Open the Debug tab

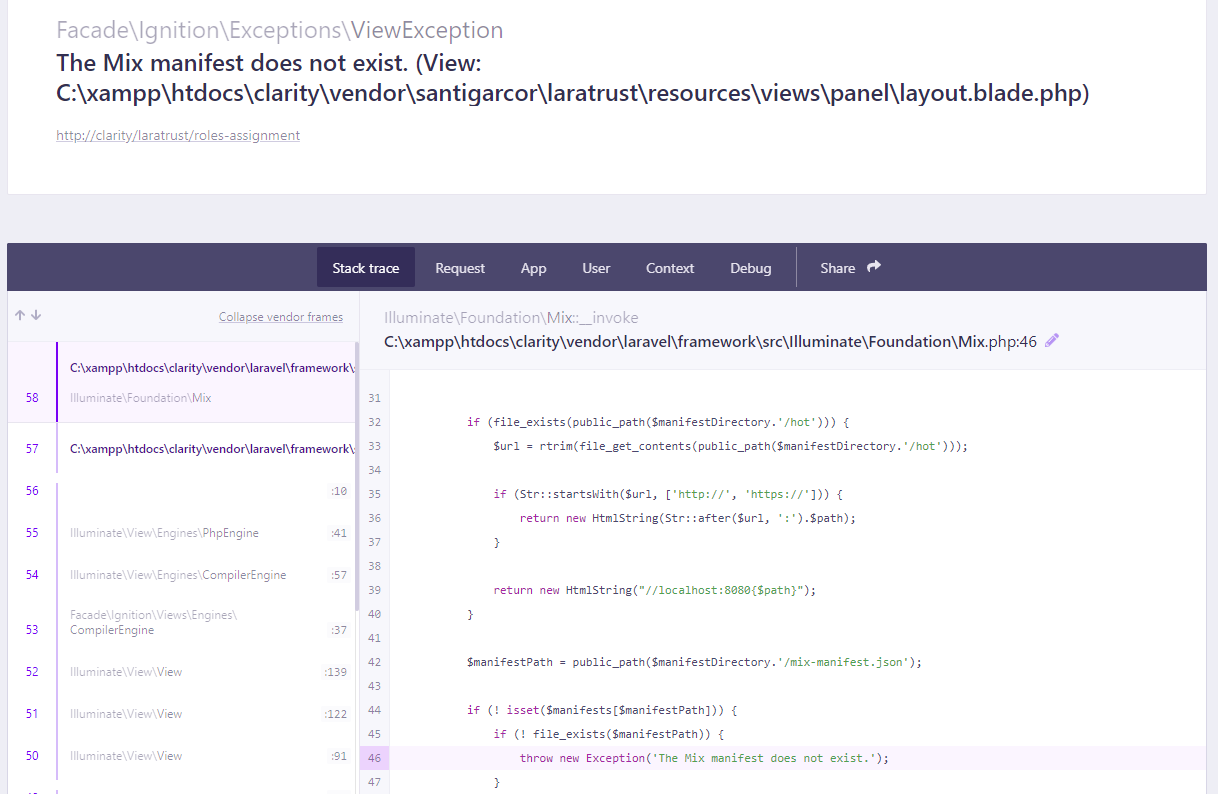coord(750,267)
